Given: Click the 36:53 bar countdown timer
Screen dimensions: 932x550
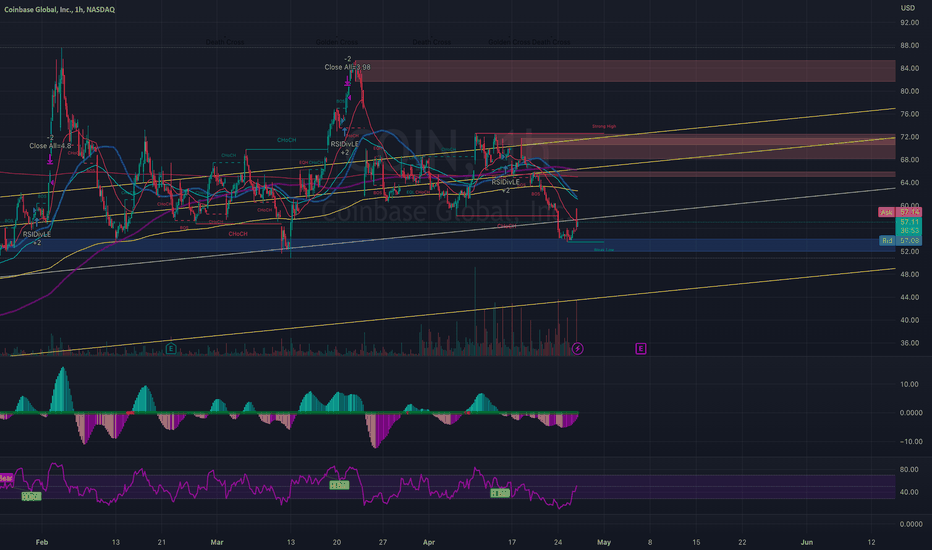Looking at the screenshot, I should pyautogui.click(x=909, y=230).
